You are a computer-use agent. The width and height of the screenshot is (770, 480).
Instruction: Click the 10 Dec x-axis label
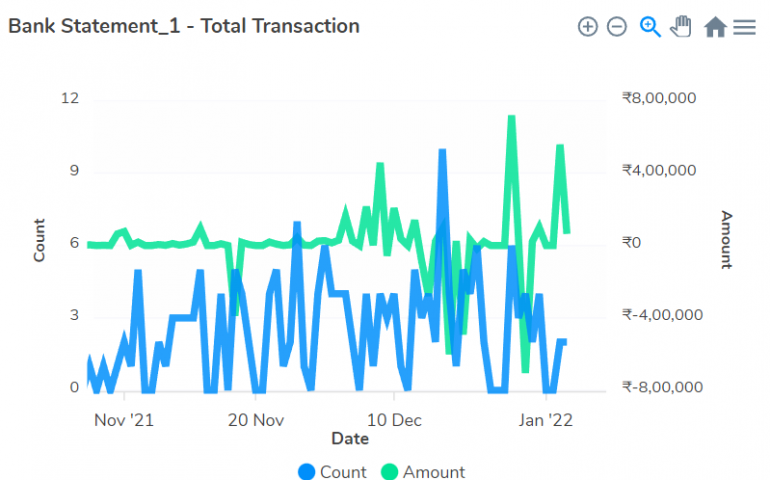point(393,420)
